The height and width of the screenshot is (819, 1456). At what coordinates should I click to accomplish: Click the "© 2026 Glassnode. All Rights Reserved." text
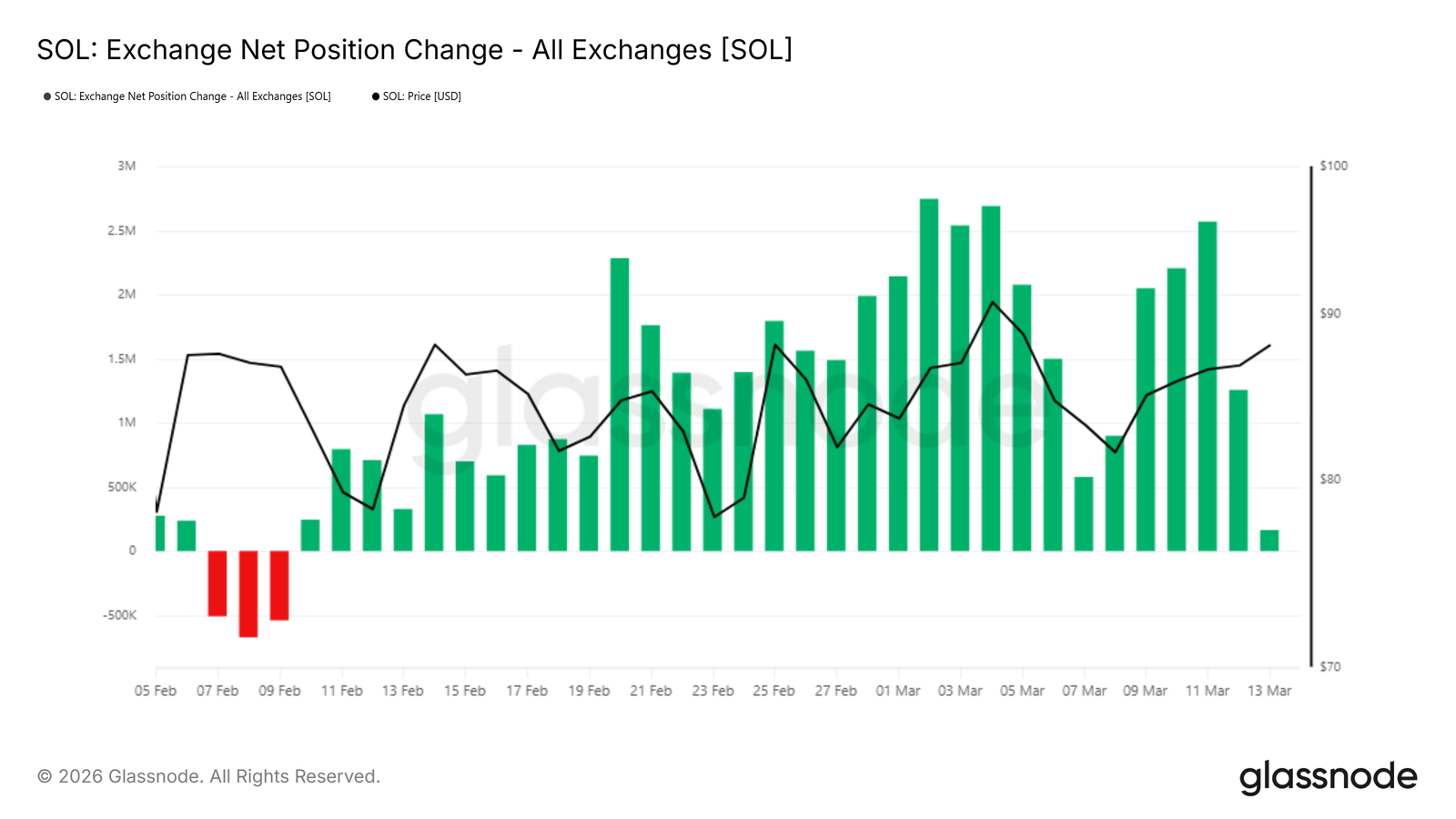pos(208,777)
